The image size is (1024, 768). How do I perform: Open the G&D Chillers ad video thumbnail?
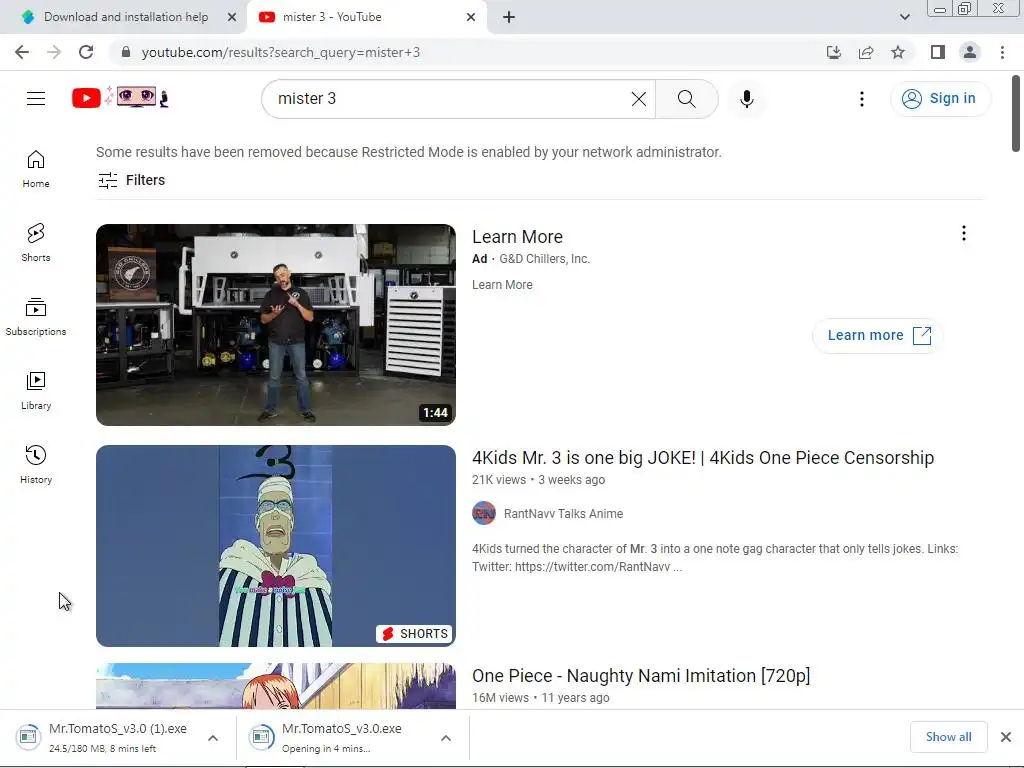276,325
